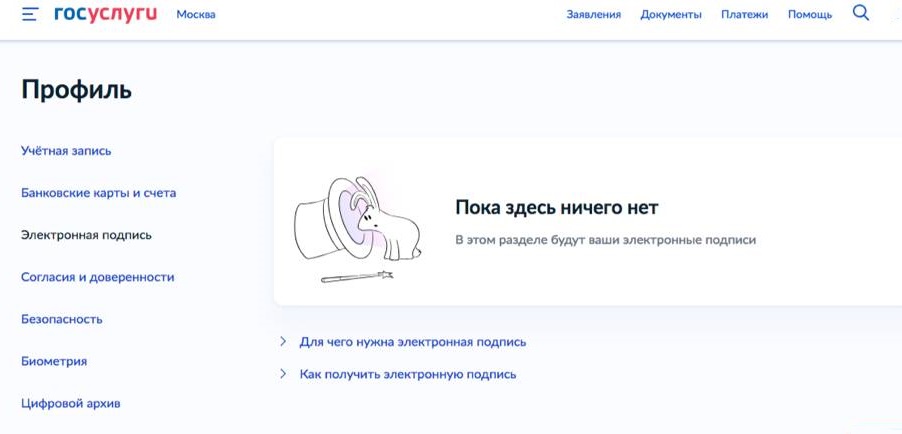Open the Платежи menu item
Viewport: 902px width, 434px height.
coord(744,15)
